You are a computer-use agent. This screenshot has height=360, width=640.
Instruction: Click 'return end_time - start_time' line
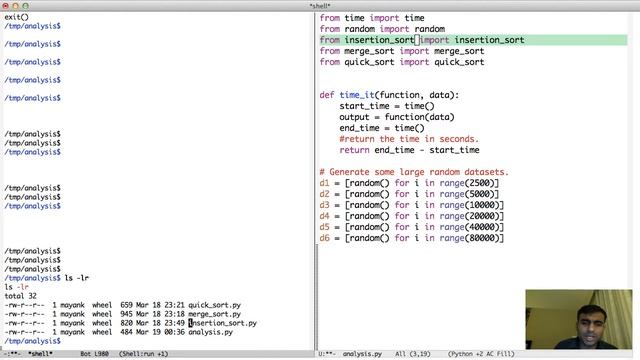coord(409,150)
